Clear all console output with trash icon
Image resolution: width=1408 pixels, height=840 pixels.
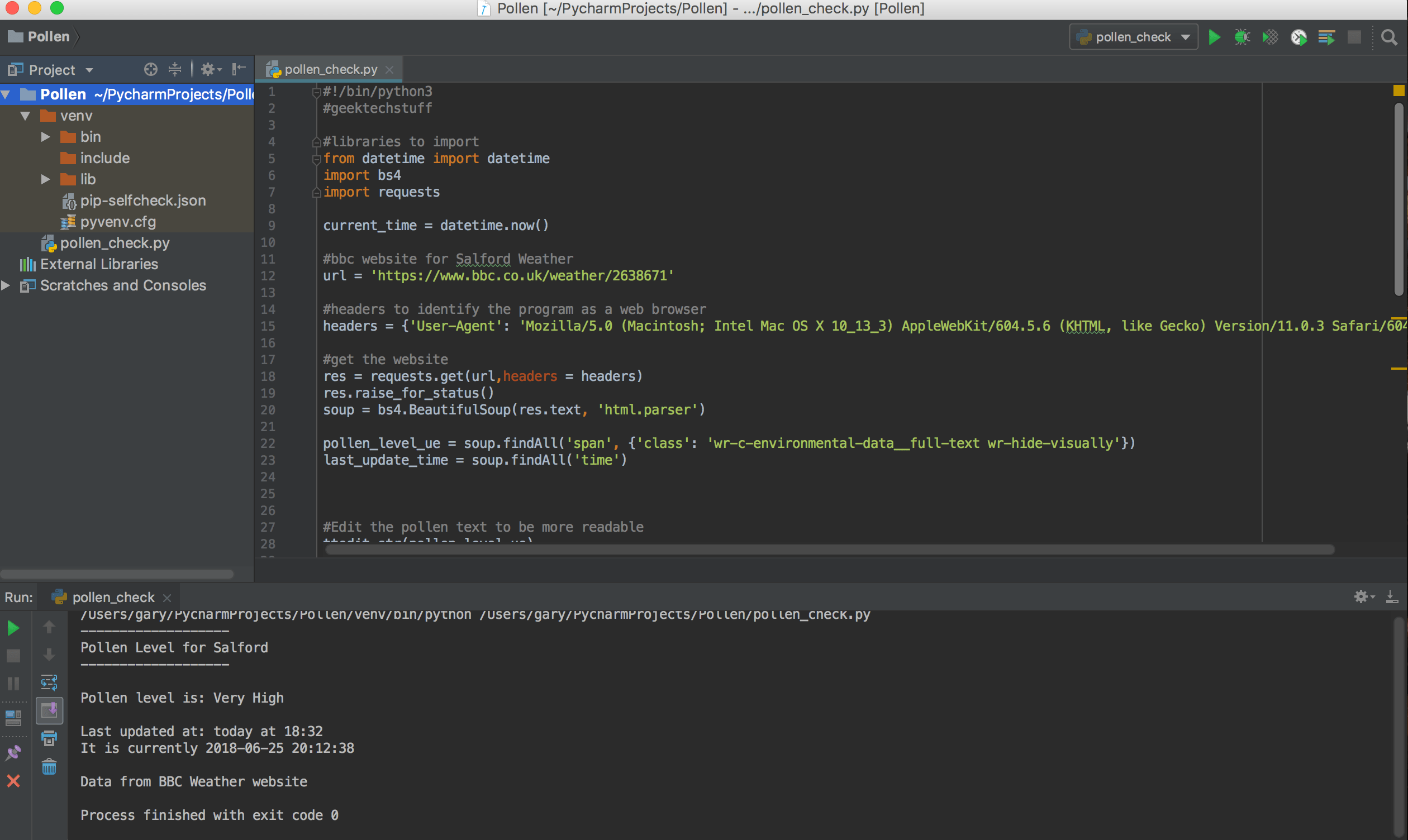coord(49,768)
